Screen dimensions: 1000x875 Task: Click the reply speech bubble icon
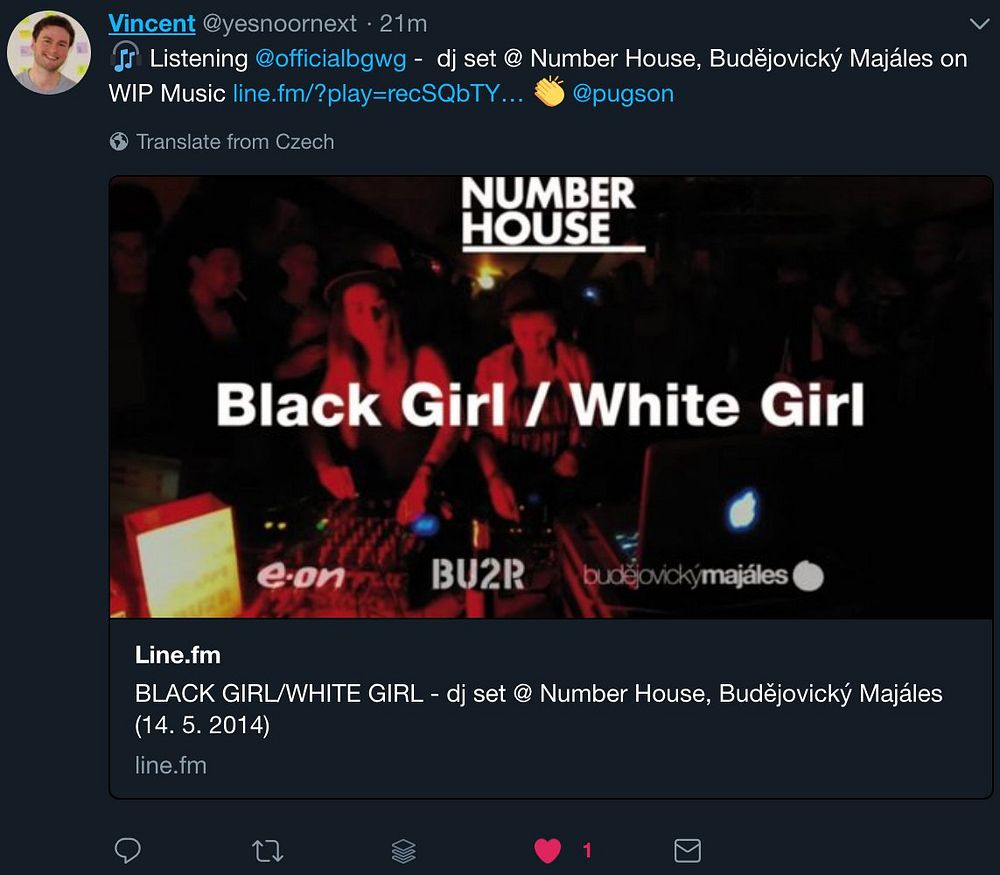tap(128, 850)
